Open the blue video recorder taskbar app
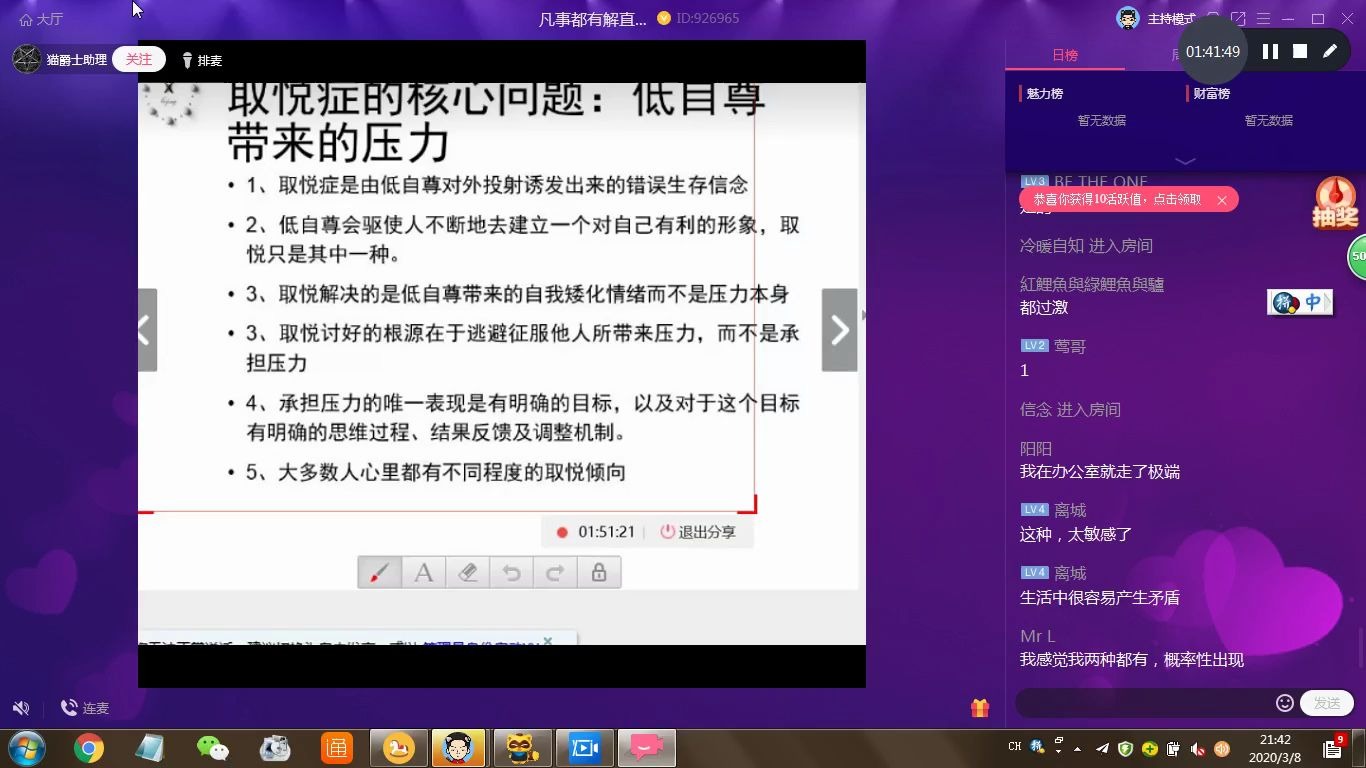This screenshot has width=1366, height=768. 584,748
